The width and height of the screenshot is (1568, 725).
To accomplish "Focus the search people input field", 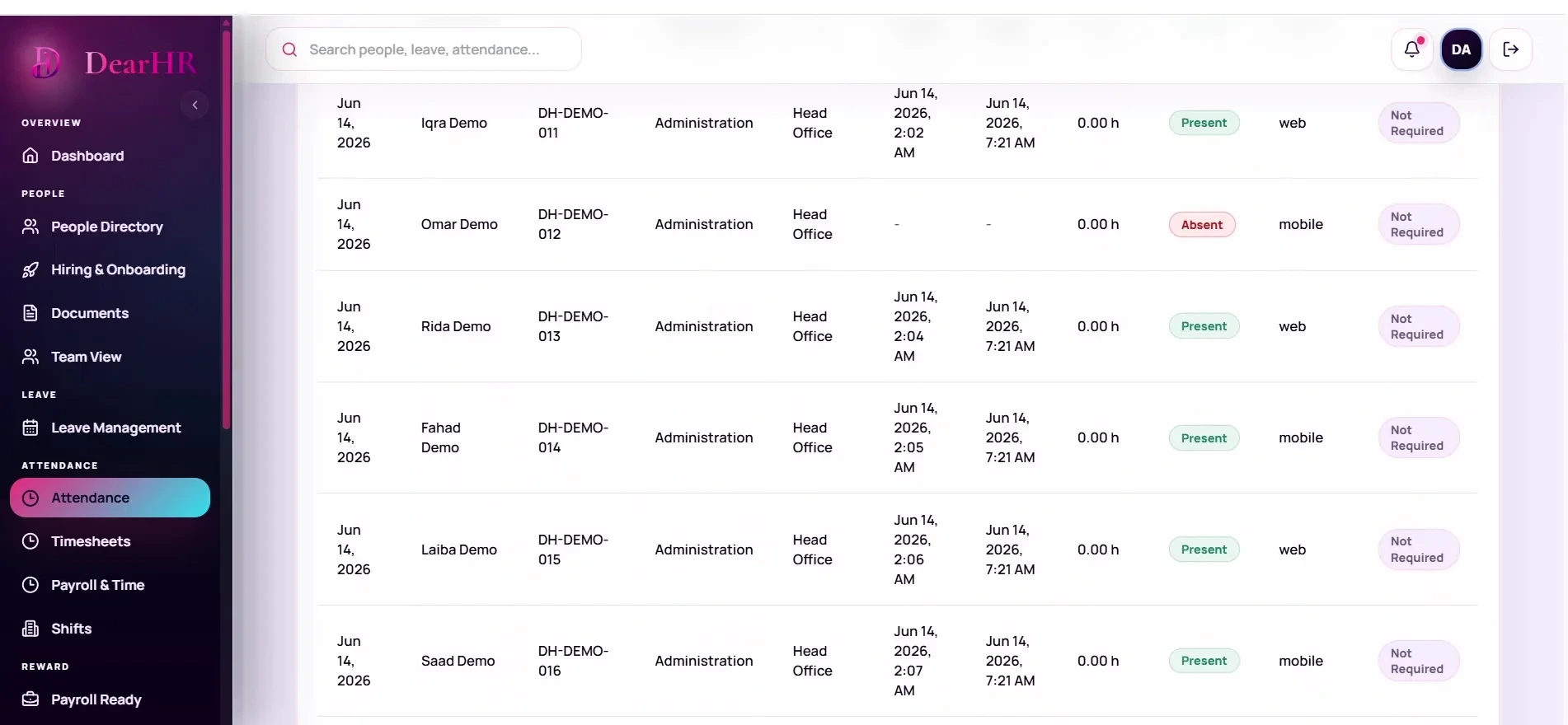I will click(424, 49).
